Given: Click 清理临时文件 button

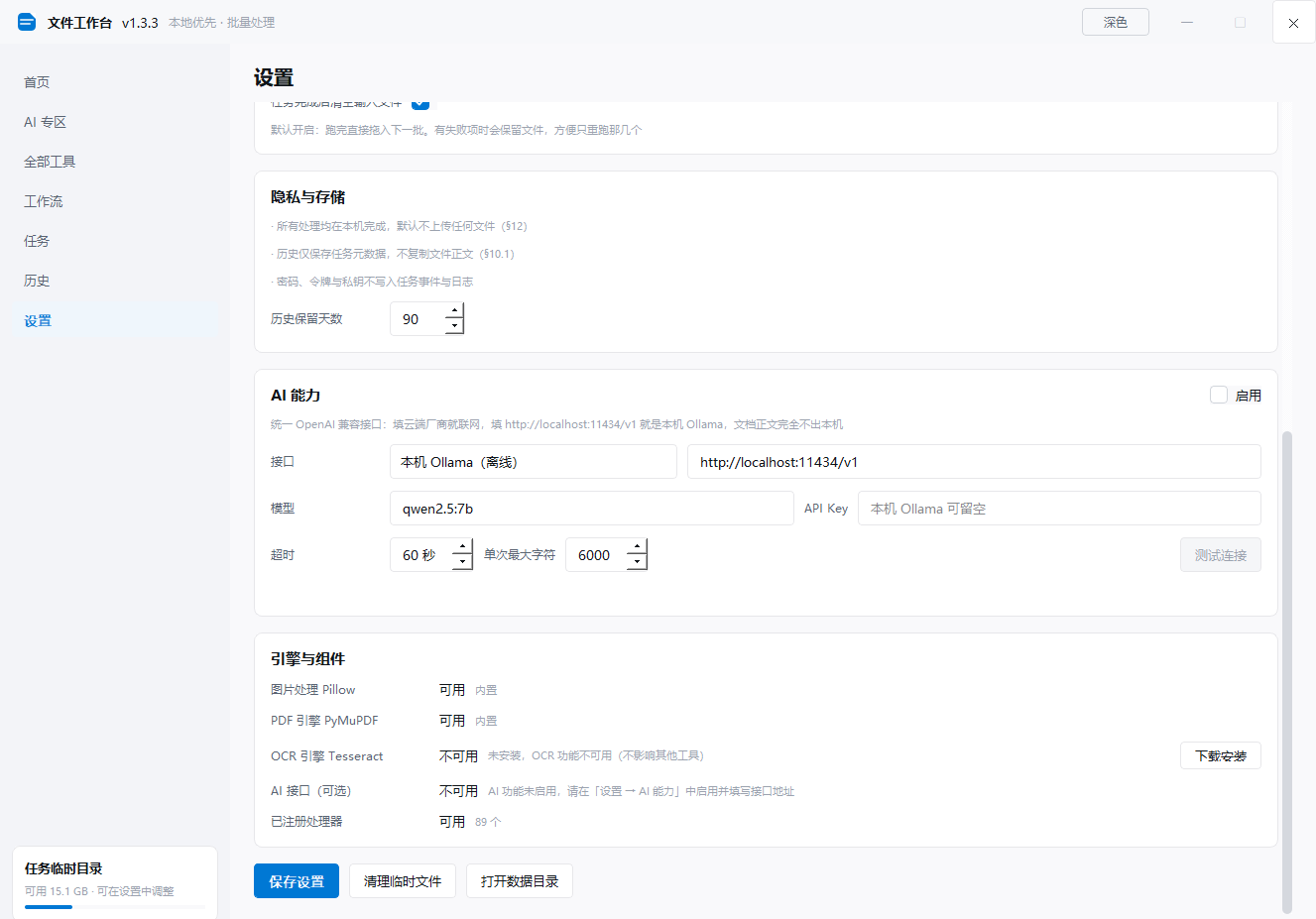Looking at the screenshot, I should [x=403, y=881].
